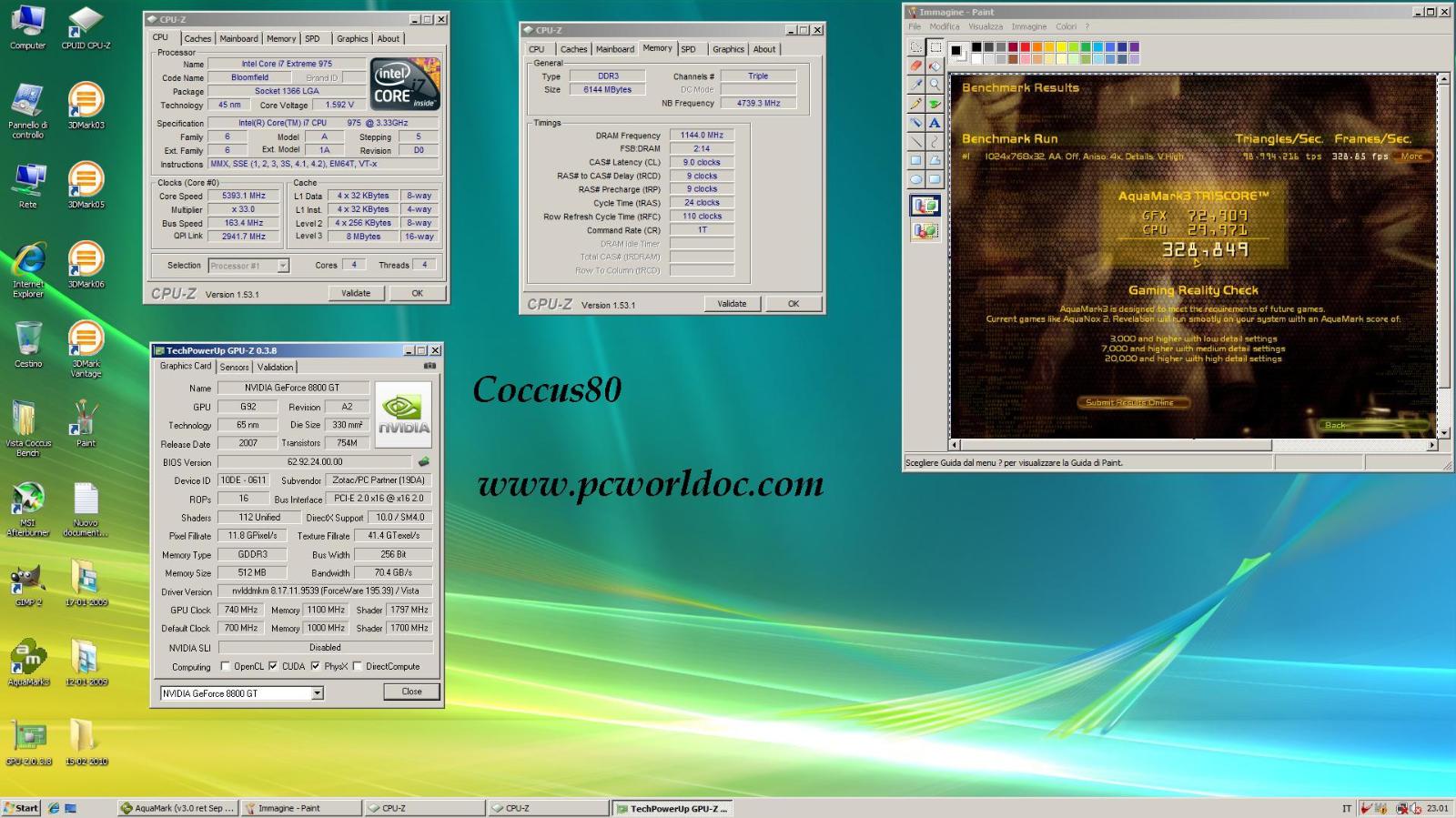This screenshot has width=1456, height=818.
Task: Choose the Brush tool in Paint
Action: pyautogui.click(x=935, y=104)
